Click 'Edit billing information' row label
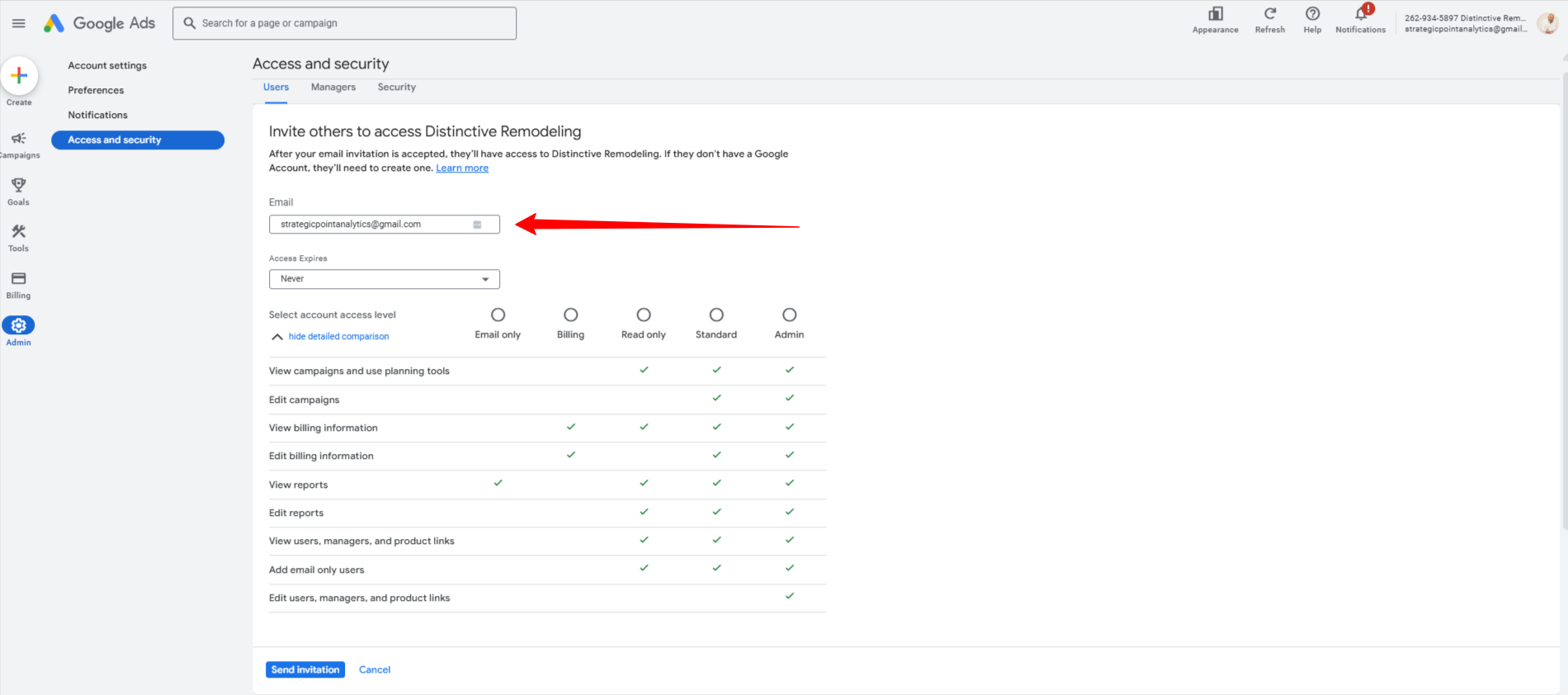 [x=321, y=456]
